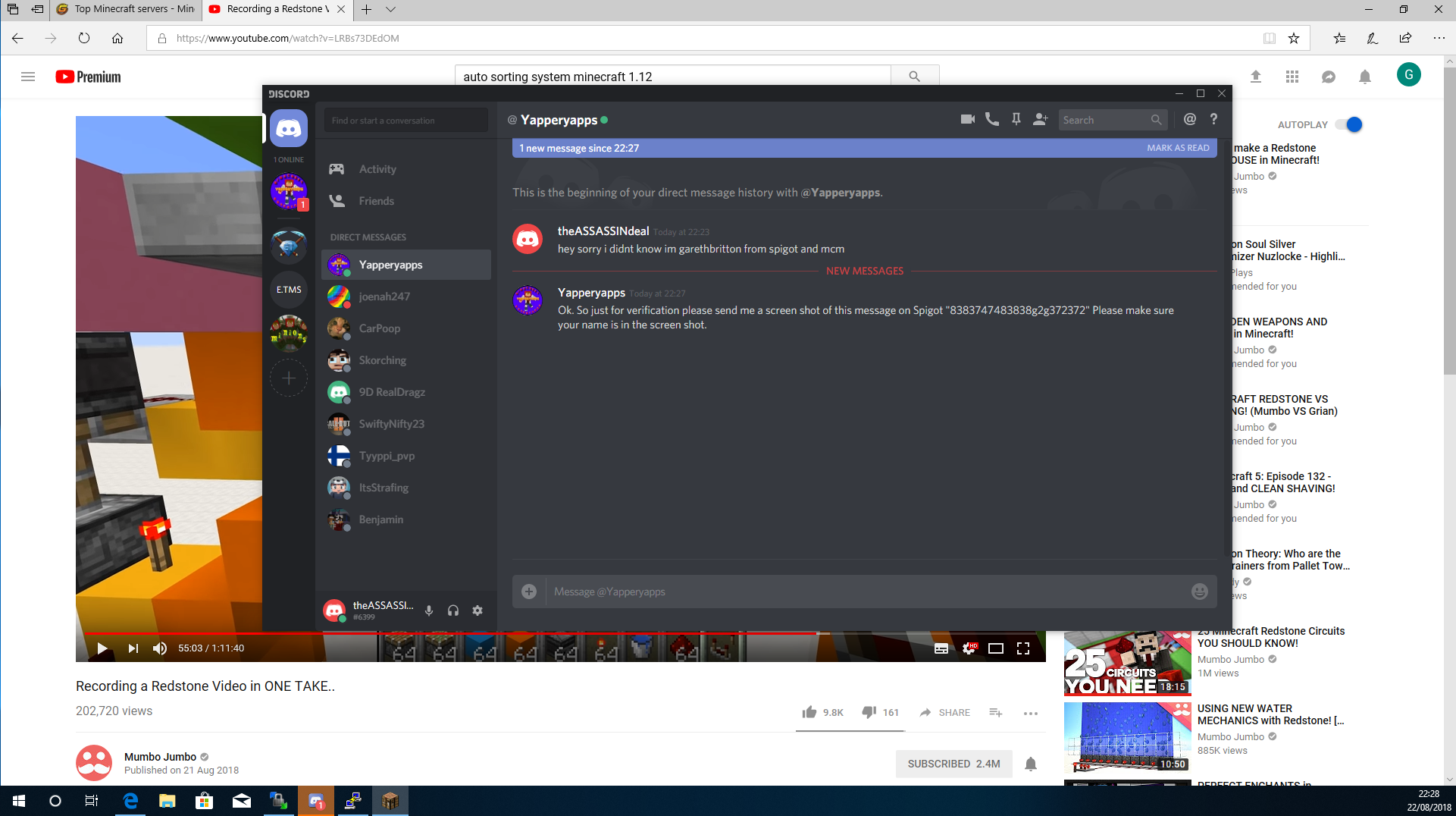
Task: Switch to Top Minecraft servers tab
Action: tap(126, 9)
